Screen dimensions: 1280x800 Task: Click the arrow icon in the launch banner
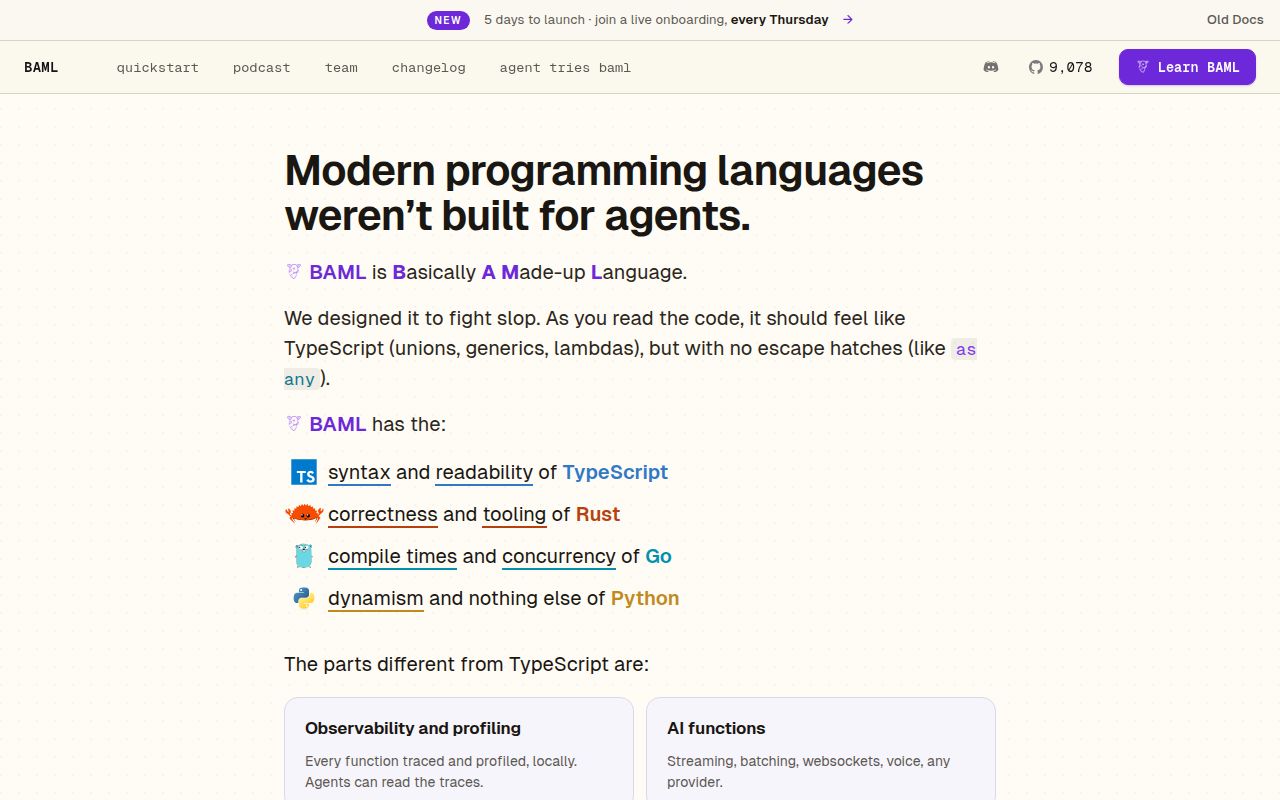click(847, 19)
